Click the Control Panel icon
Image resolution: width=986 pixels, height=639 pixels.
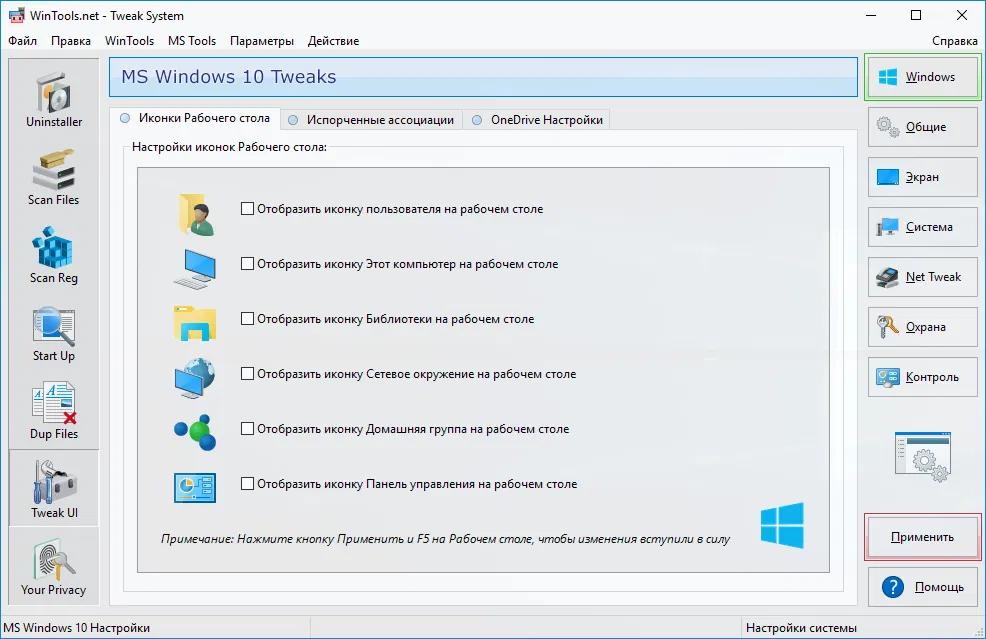pos(195,488)
